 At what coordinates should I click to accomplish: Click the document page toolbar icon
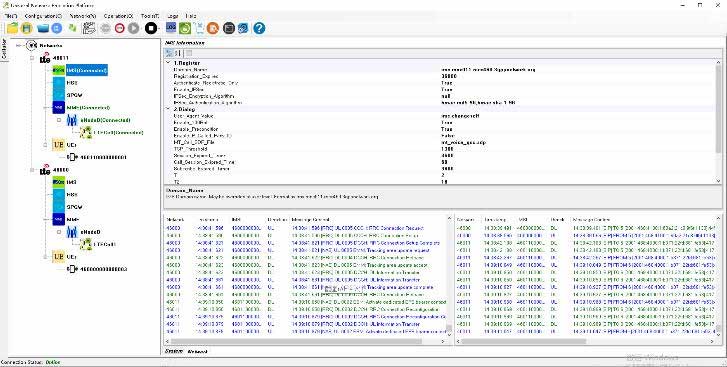click(199, 28)
